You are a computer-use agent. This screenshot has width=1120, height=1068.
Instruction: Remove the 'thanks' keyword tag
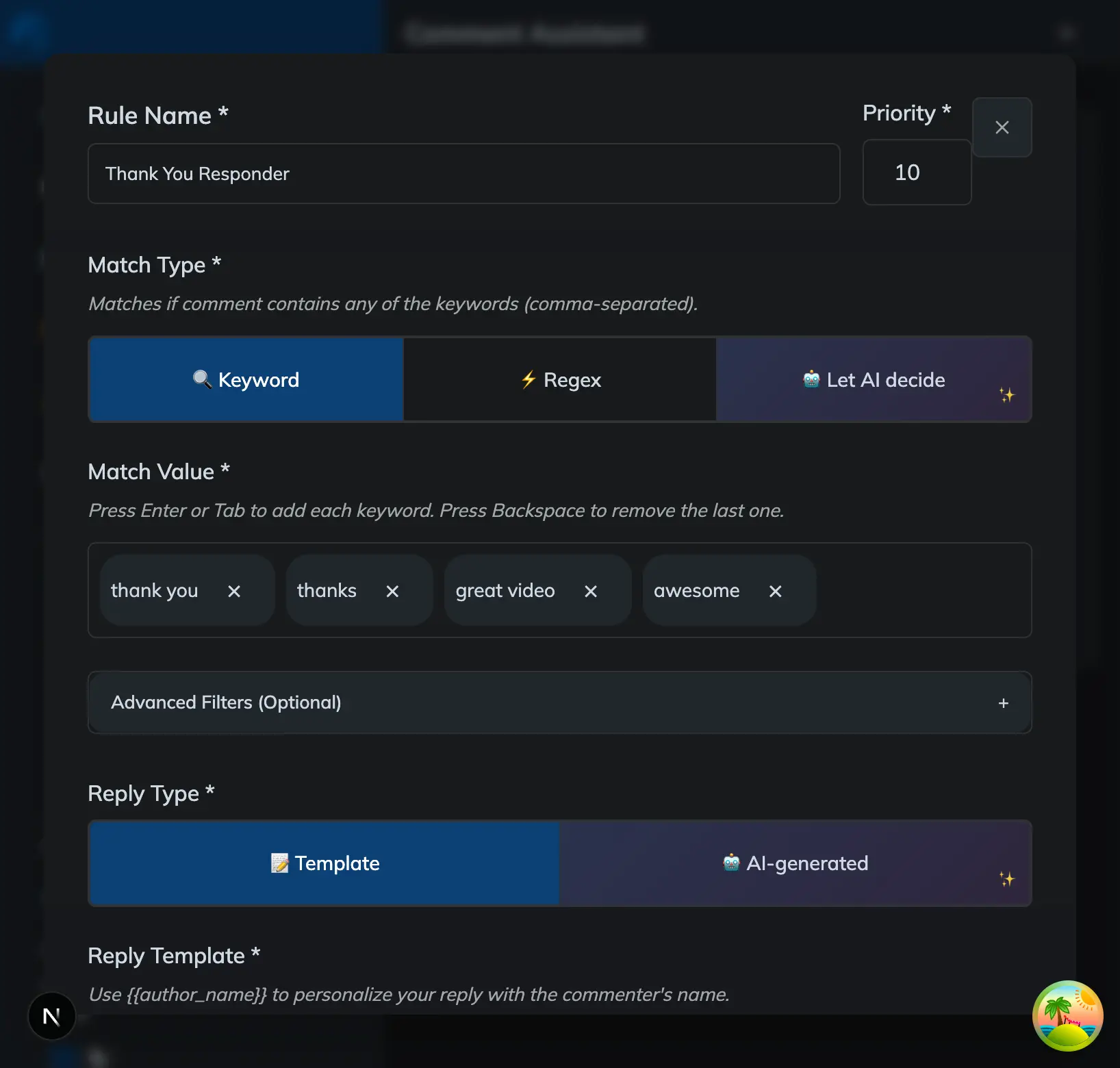(392, 590)
